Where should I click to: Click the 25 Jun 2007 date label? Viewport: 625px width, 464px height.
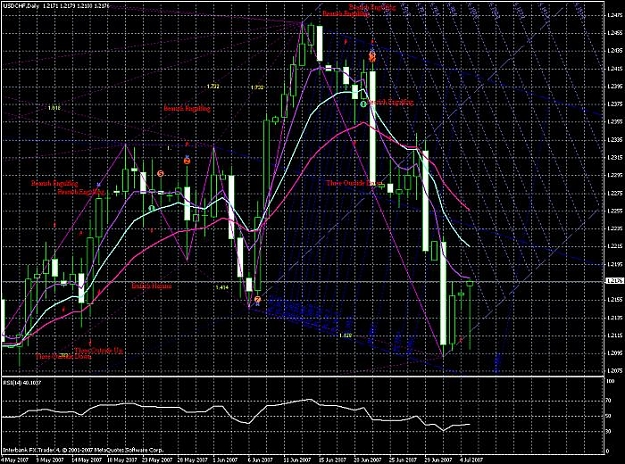[x=405, y=460]
